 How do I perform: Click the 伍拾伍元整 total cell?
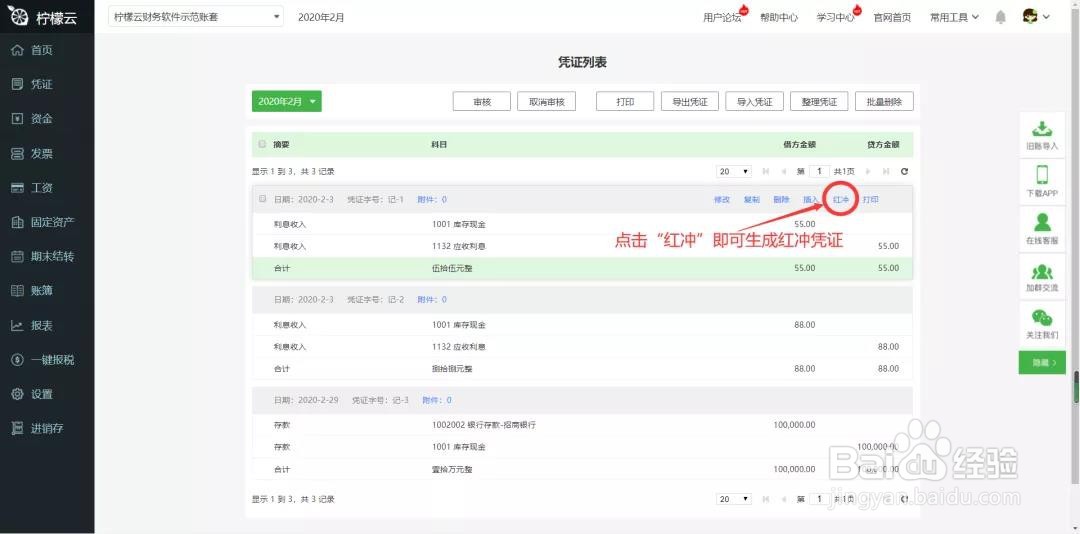[x=452, y=268]
